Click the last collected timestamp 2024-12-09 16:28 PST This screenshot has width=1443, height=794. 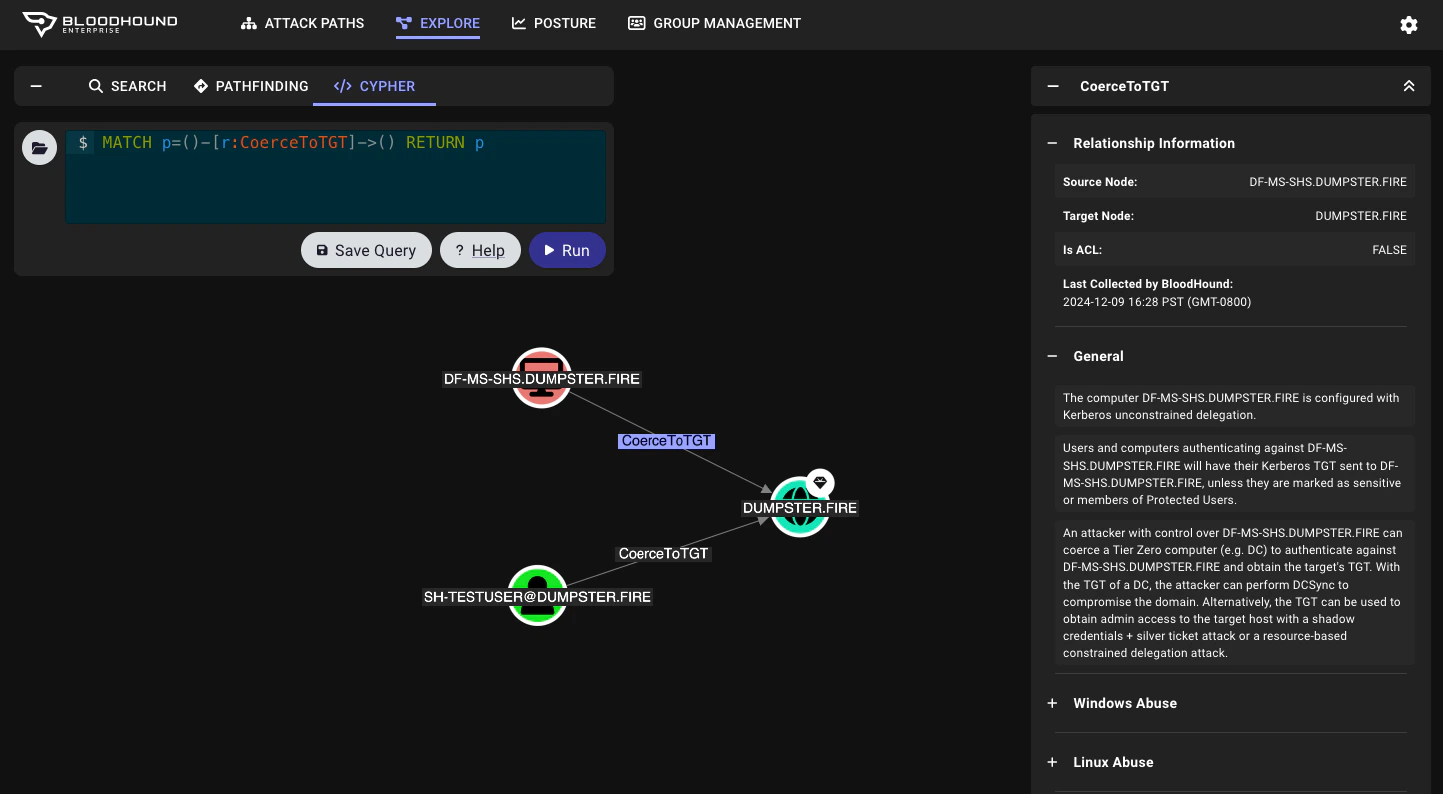1157,302
